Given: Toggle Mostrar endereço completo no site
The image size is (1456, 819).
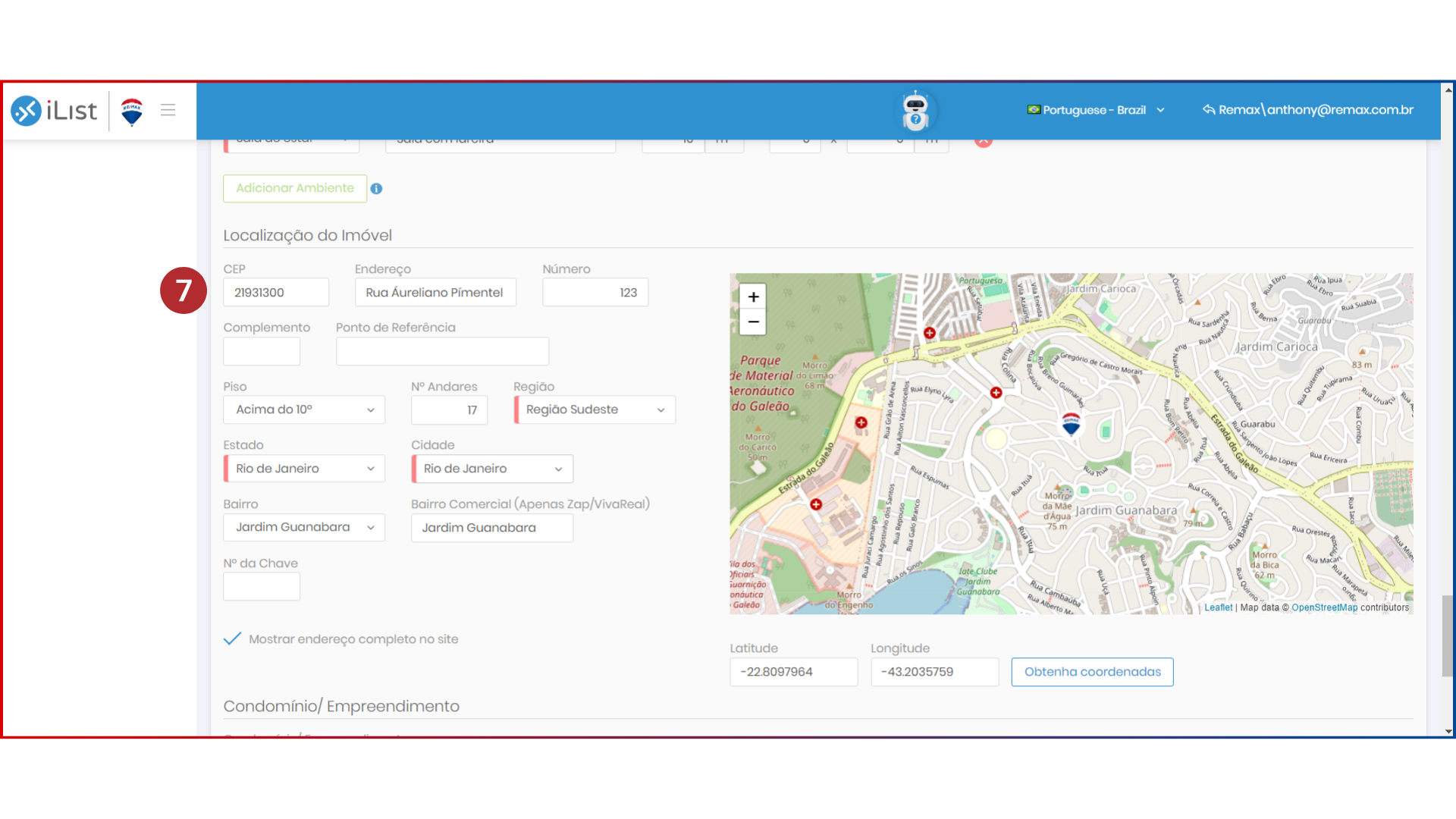Looking at the screenshot, I should pyautogui.click(x=232, y=639).
